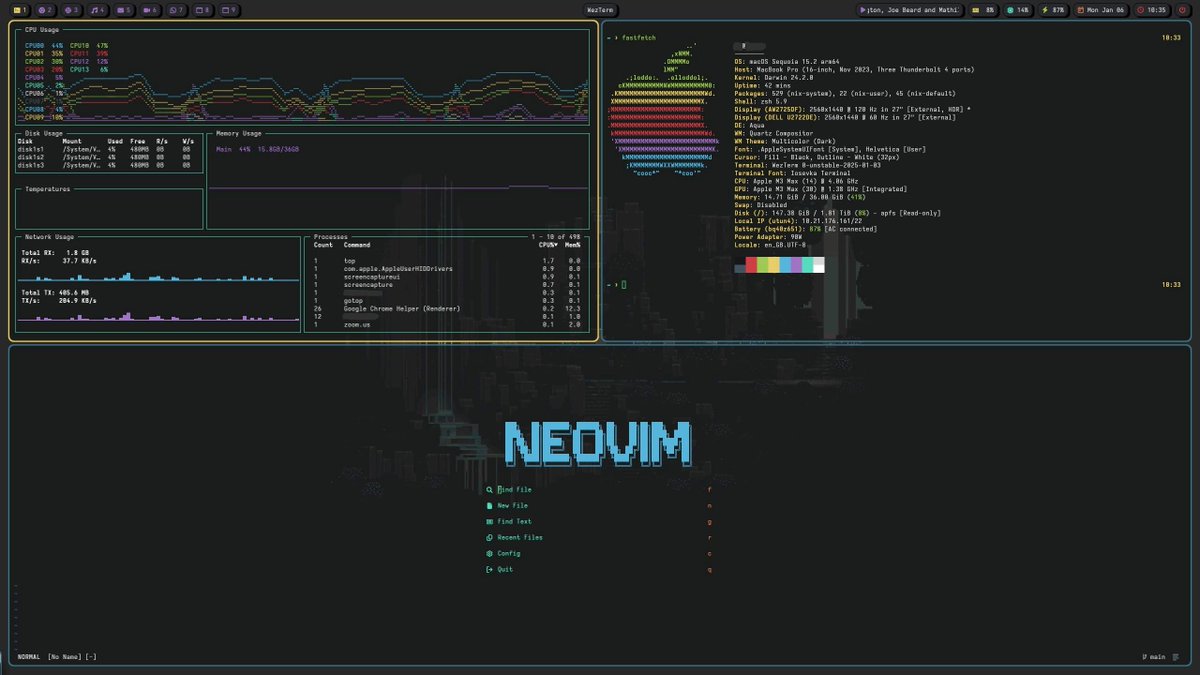Image resolution: width=1200 pixels, height=675 pixels.
Task: Click the 'Command' column header in Processes
Action: 357,244
